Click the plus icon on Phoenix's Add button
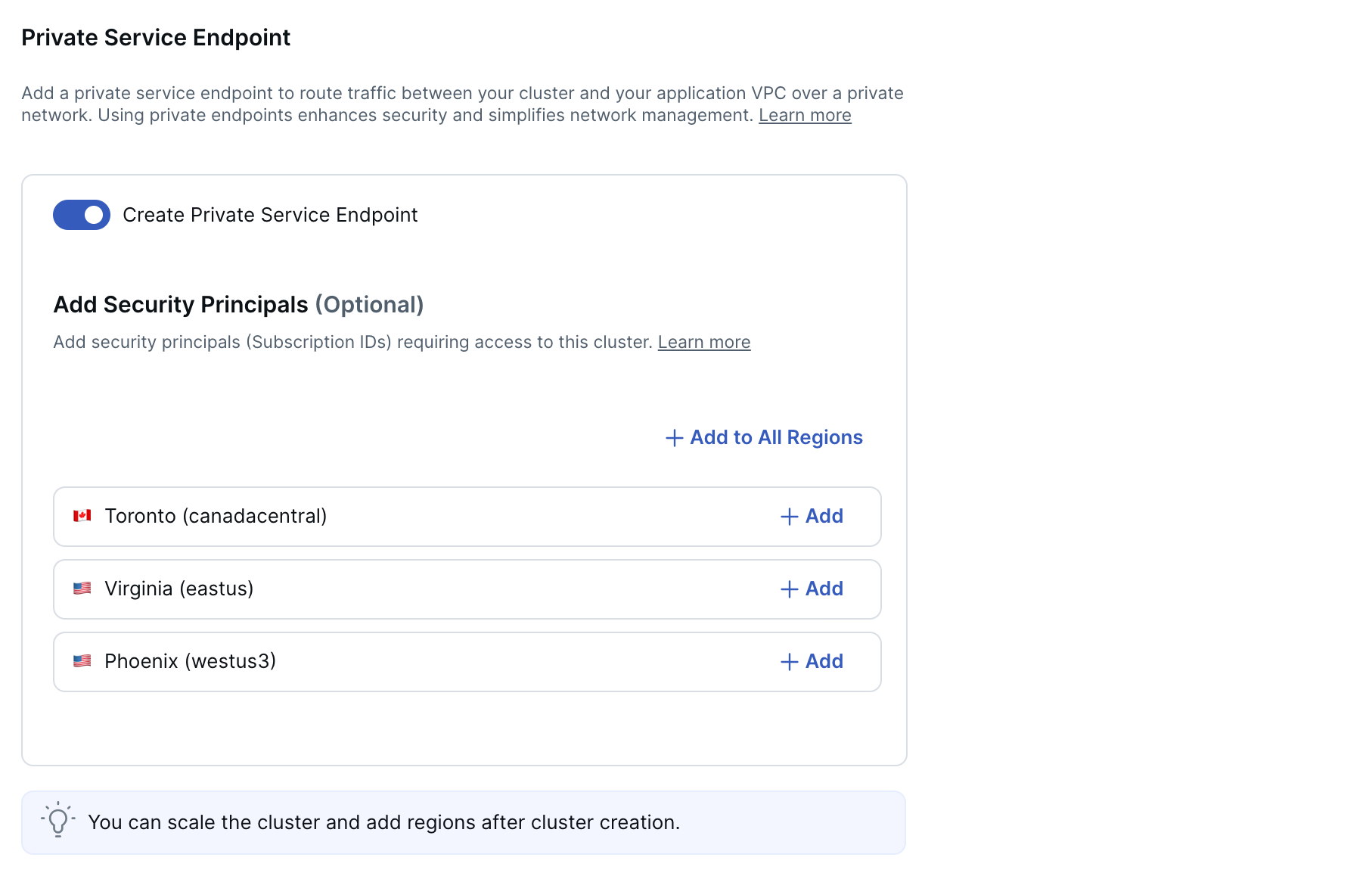Viewport: 1372px width, 876px height. point(789,661)
